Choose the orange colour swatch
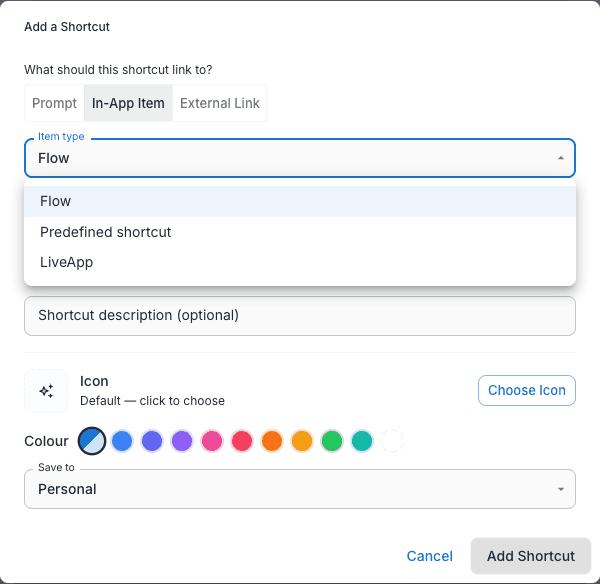The image size is (600, 584). coord(272,441)
